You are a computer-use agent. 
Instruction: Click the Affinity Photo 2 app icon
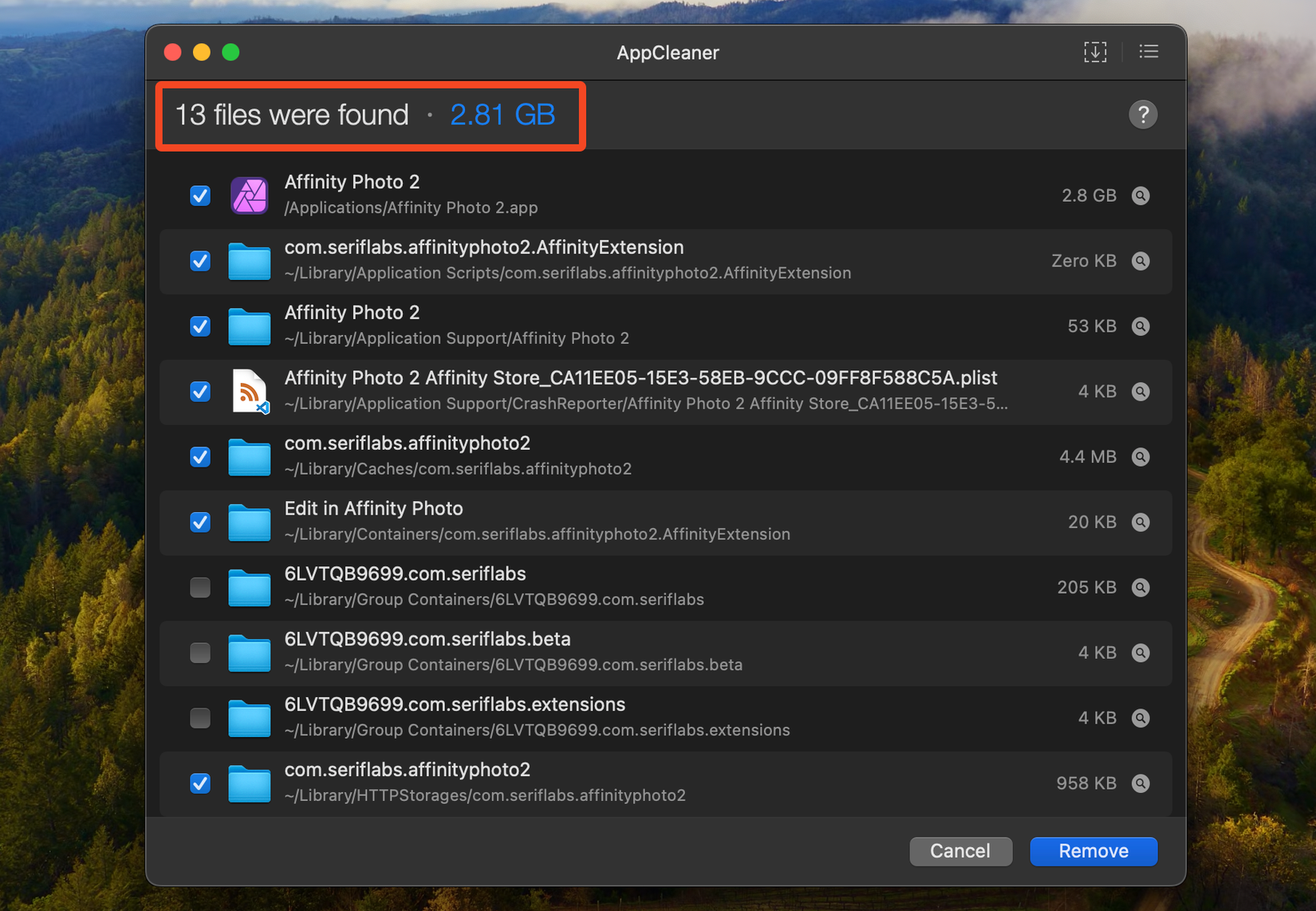pos(249,195)
